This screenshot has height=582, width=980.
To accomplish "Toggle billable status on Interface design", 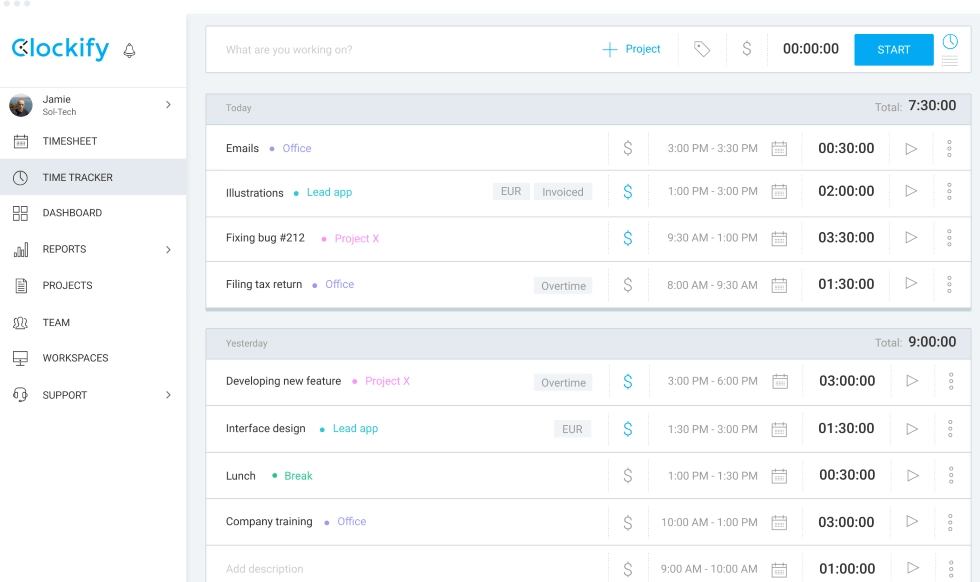I will point(628,428).
